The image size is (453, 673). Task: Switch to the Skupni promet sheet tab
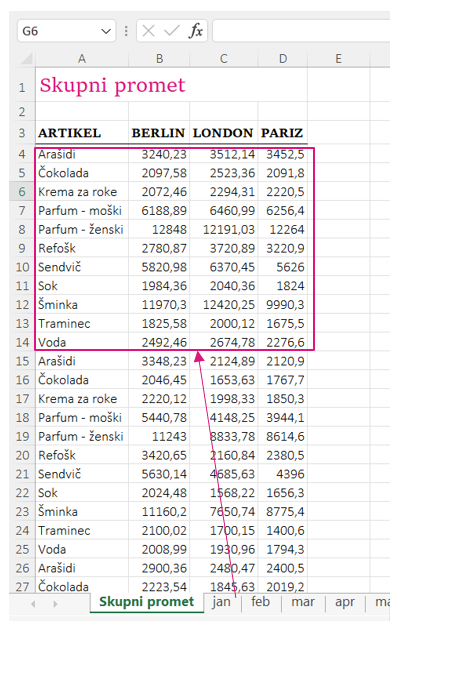click(146, 602)
